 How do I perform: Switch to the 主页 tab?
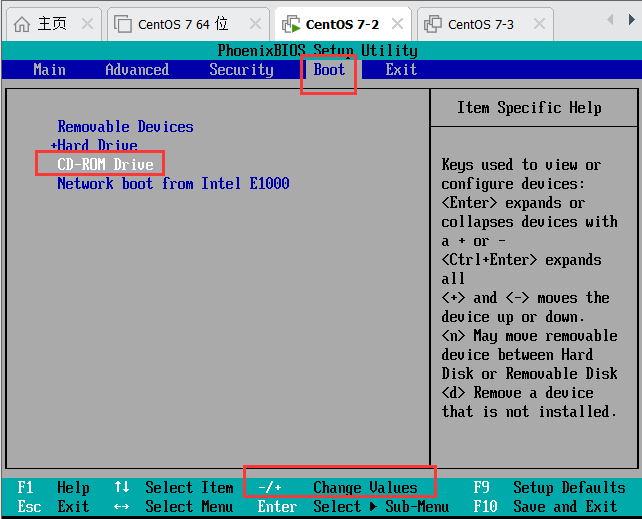click(52, 24)
